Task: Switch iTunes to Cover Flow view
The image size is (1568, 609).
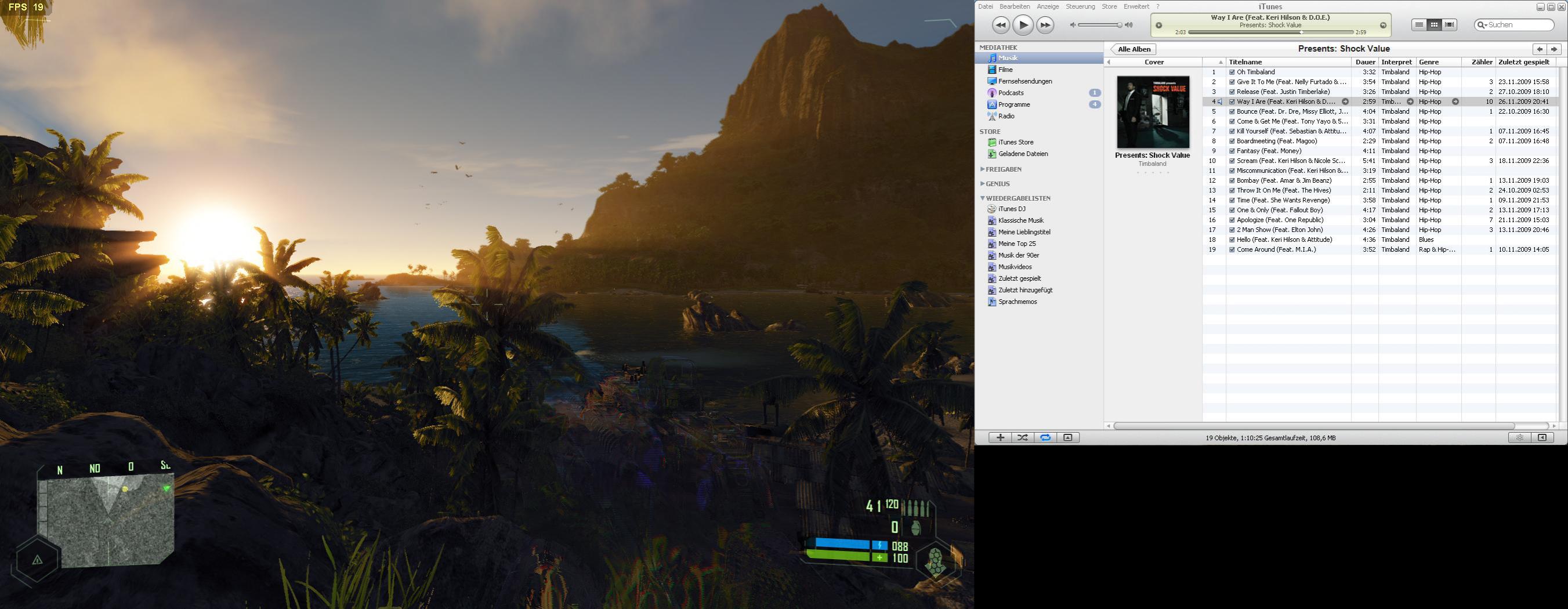Action: point(1450,25)
